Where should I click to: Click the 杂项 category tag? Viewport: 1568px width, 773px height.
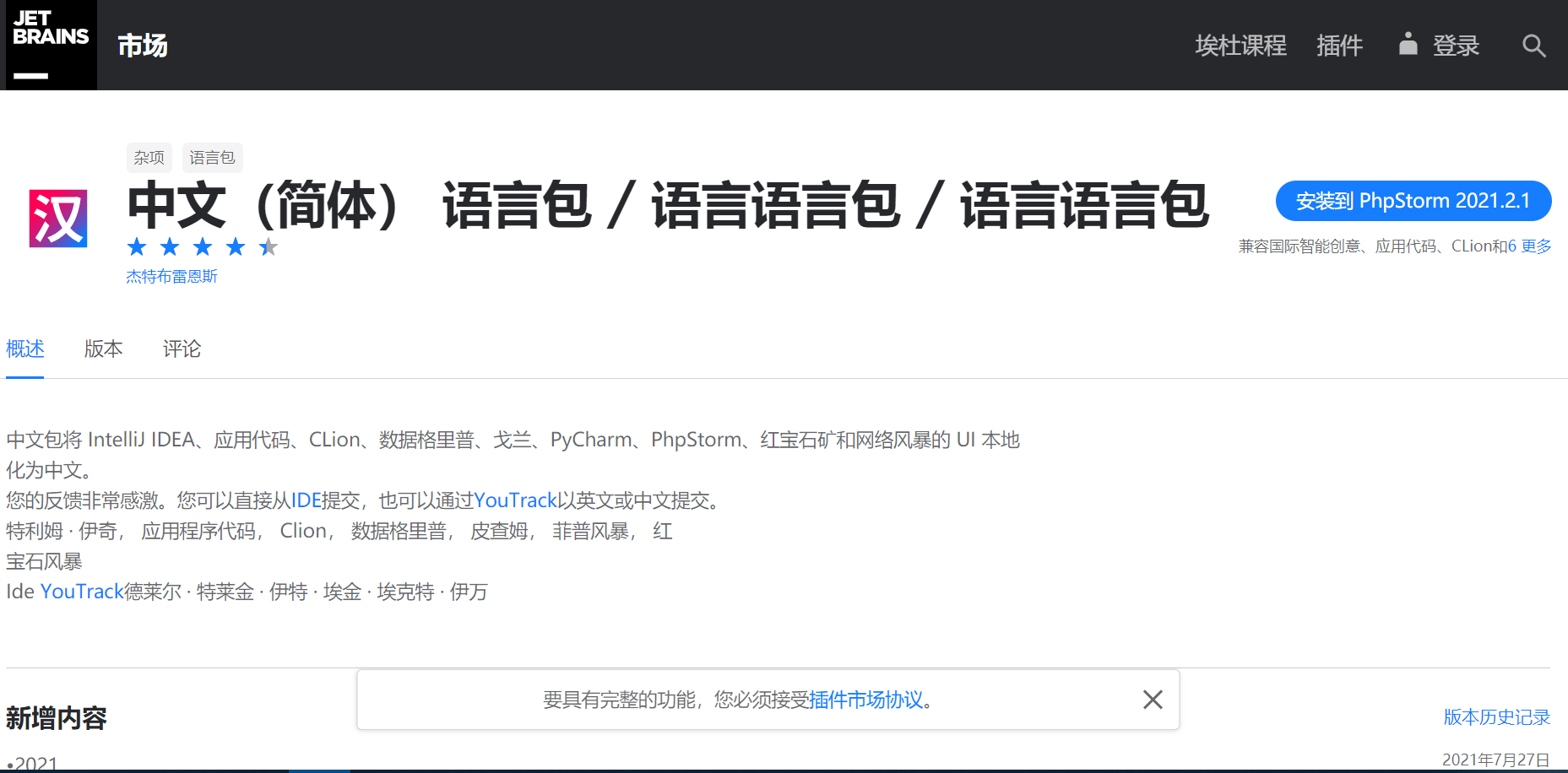click(x=149, y=158)
